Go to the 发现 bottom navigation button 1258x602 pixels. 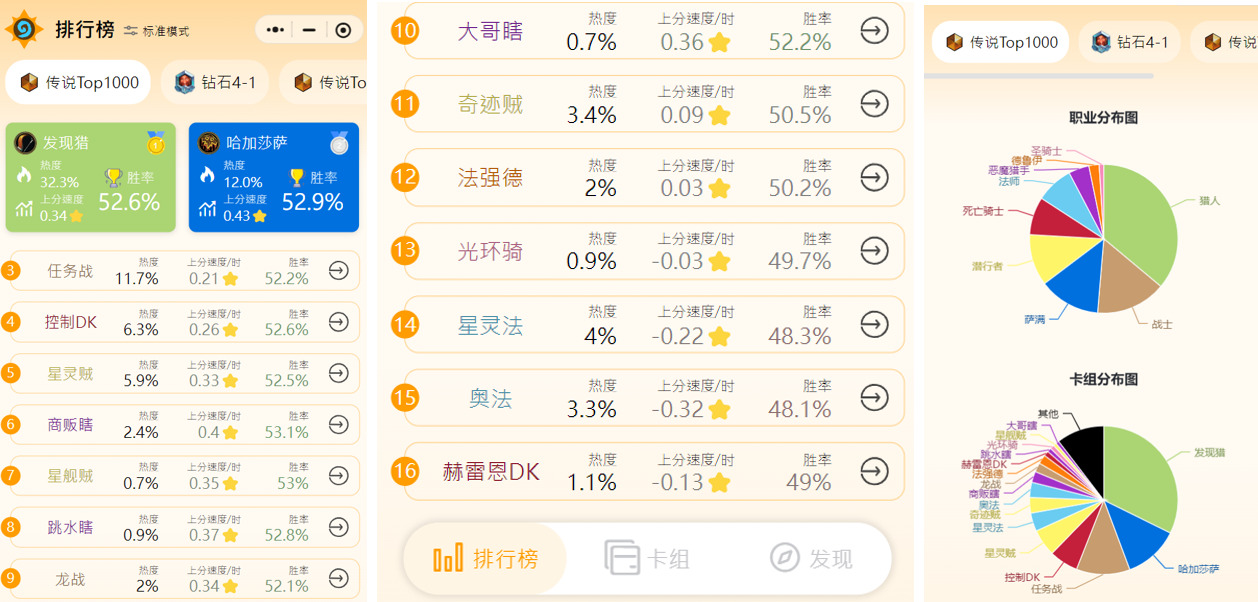coord(811,557)
